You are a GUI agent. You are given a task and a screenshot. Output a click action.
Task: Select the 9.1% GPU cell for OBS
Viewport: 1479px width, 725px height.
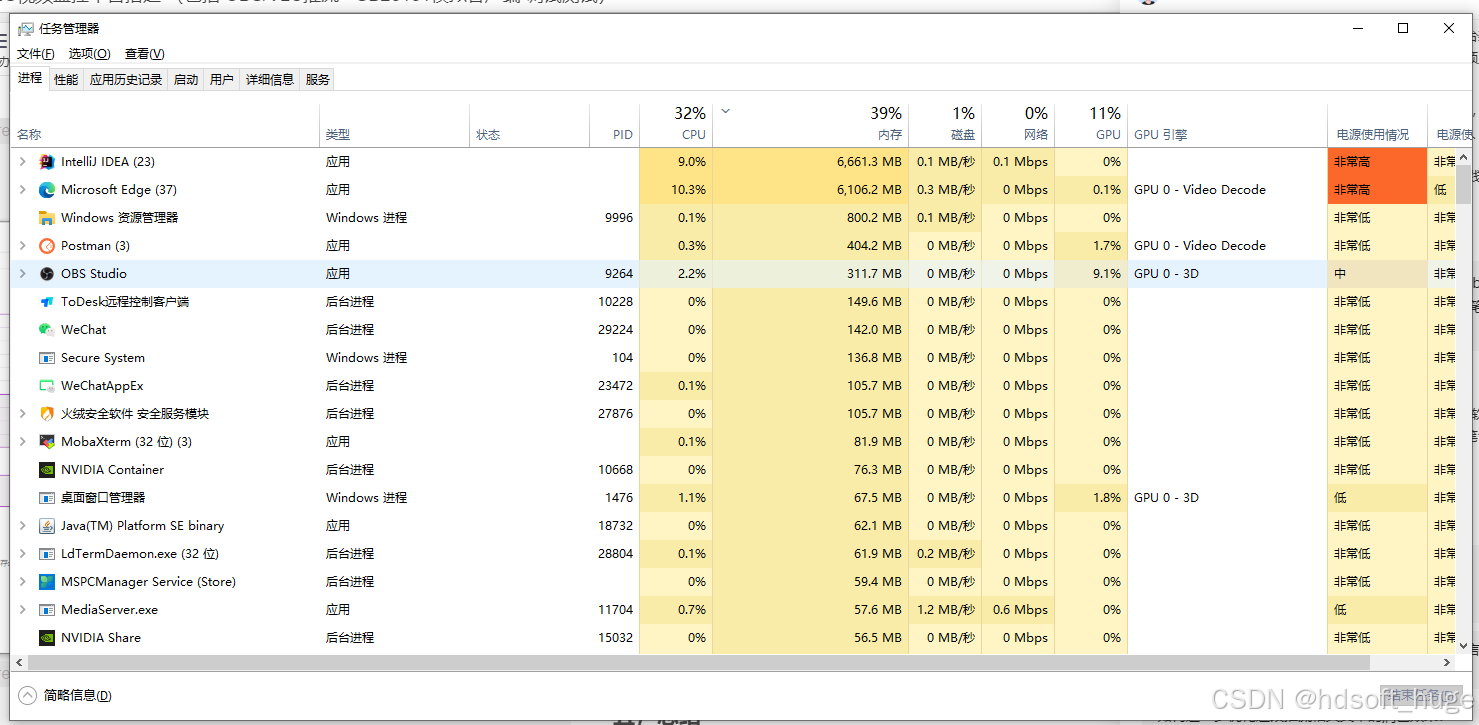1091,273
